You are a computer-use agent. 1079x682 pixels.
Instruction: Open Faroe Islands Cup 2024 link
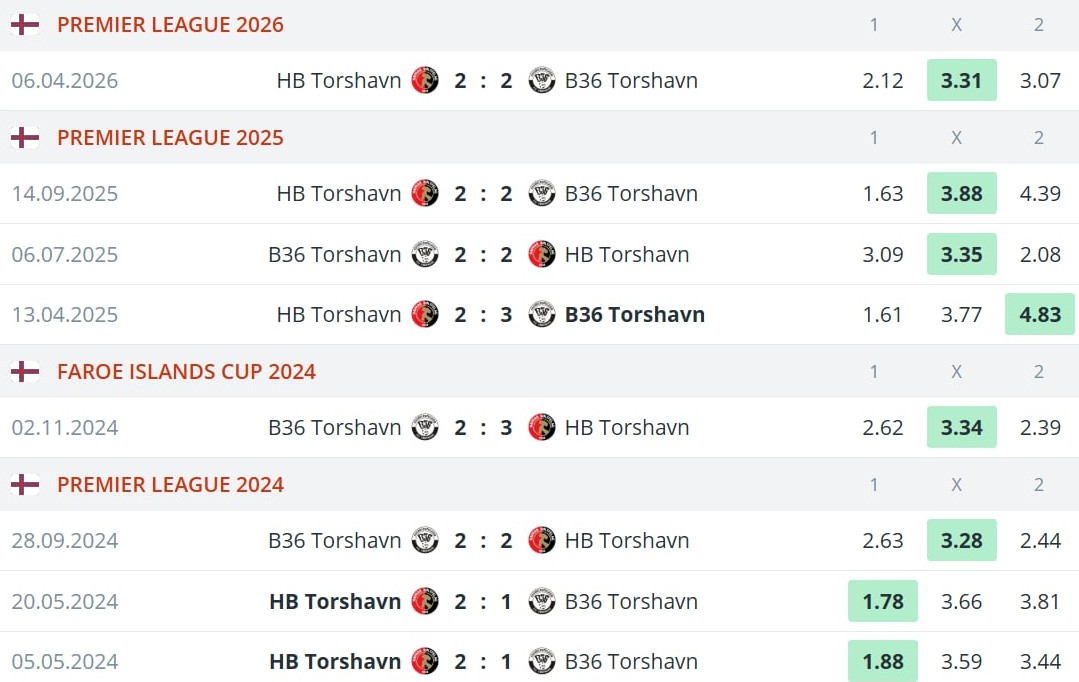[186, 372]
